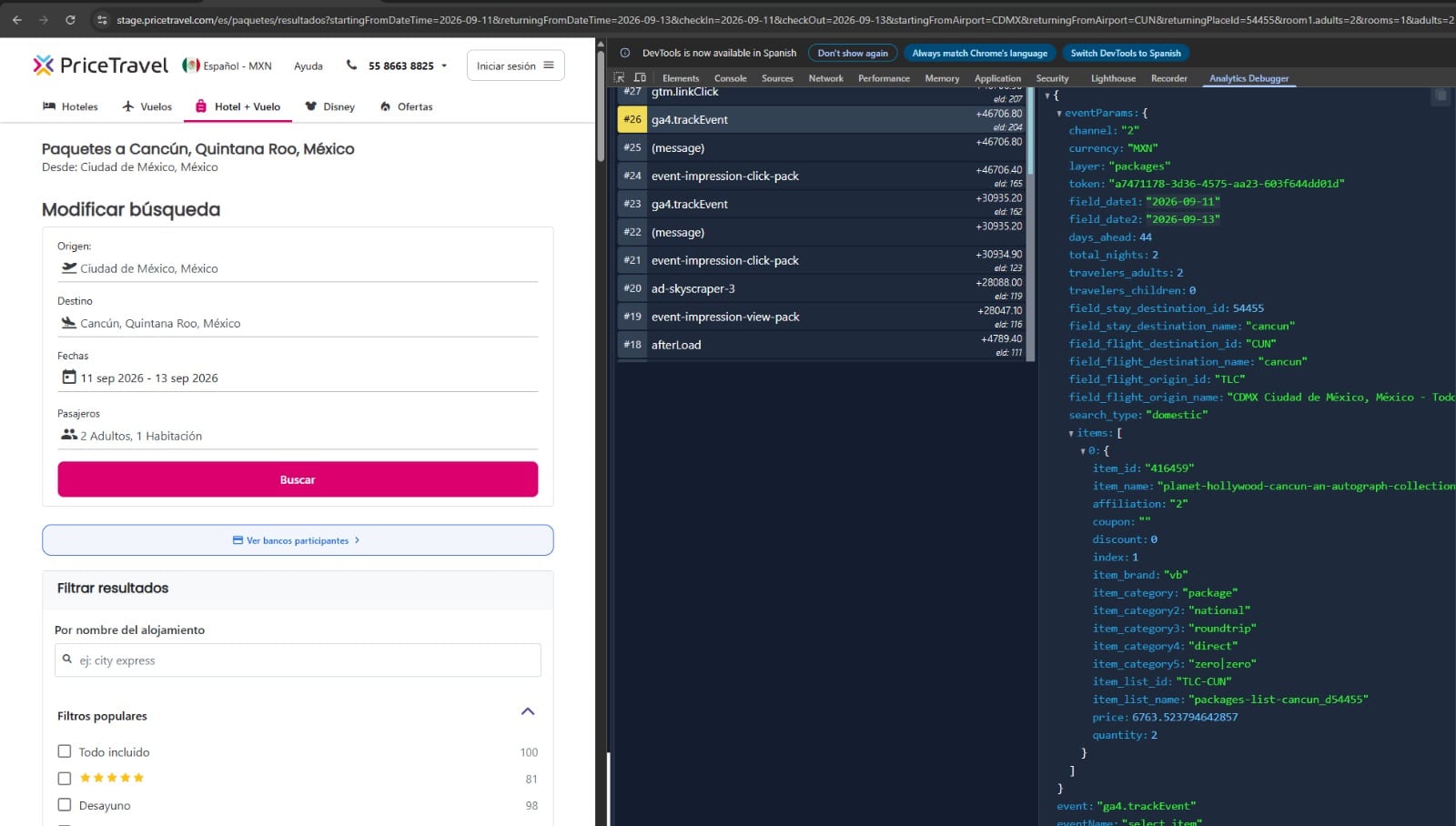Collapse the eventParams tree node
1456x826 pixels.
pos(1059,114)
